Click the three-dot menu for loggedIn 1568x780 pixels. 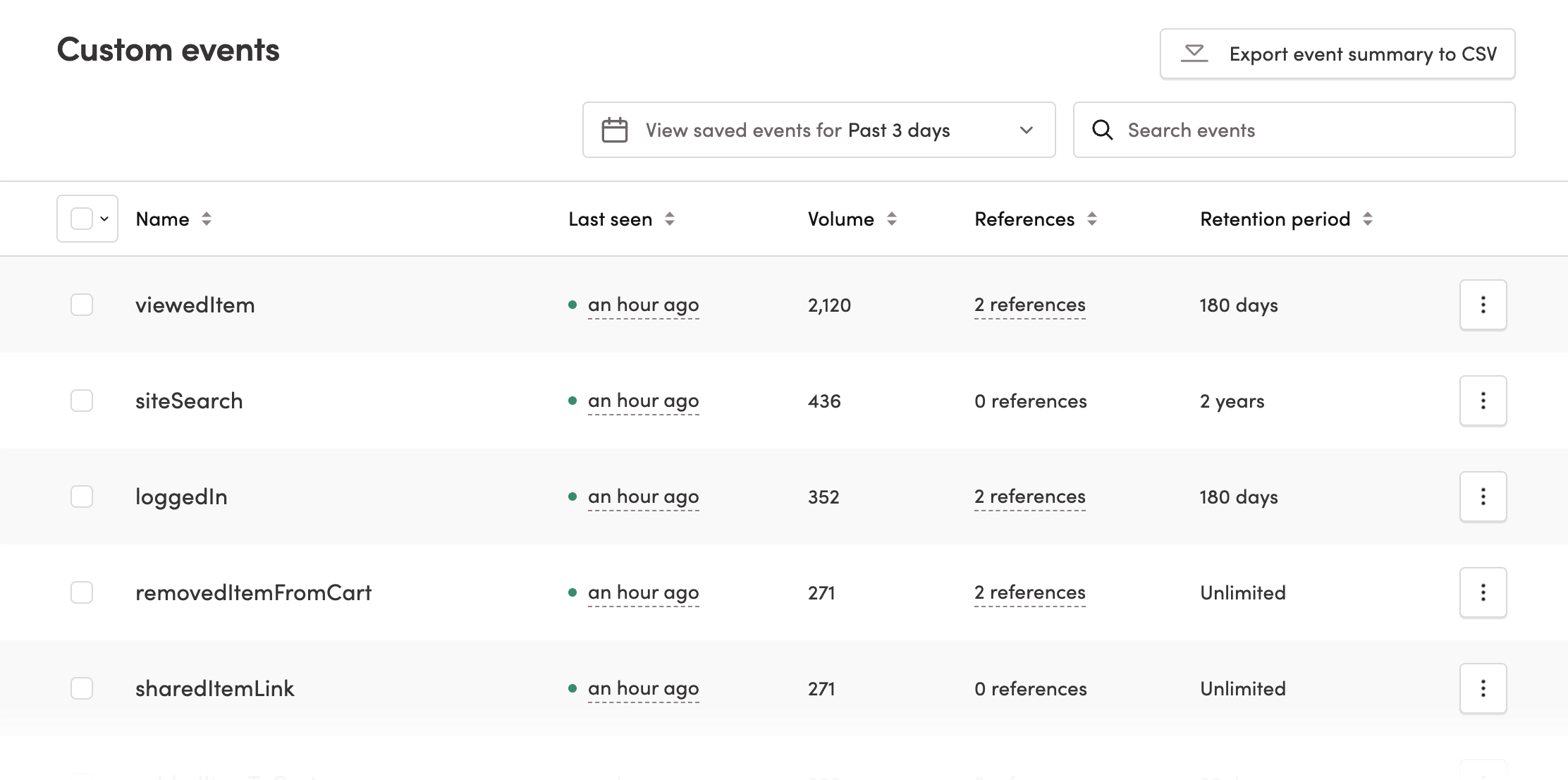[1483, 496]
